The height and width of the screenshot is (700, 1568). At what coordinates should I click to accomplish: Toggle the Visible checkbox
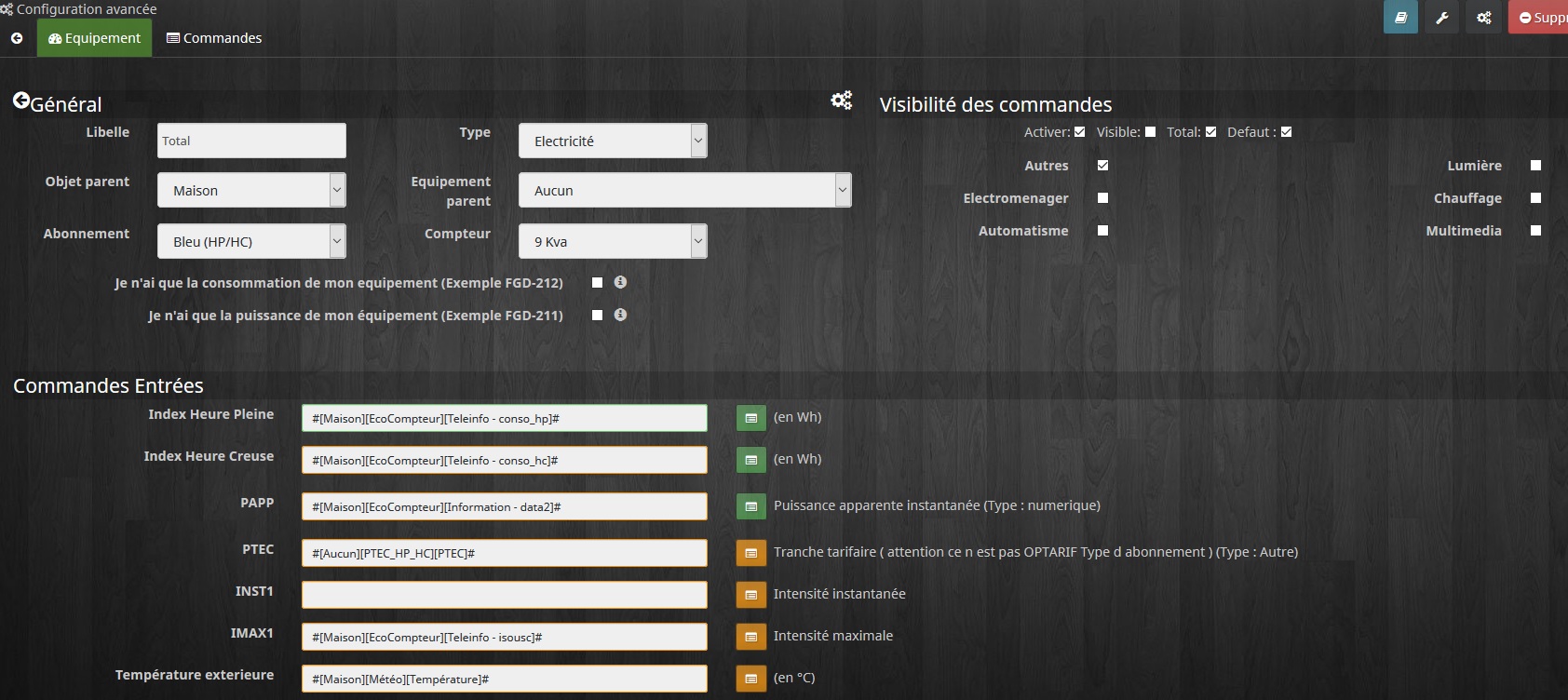point(1151,132)
